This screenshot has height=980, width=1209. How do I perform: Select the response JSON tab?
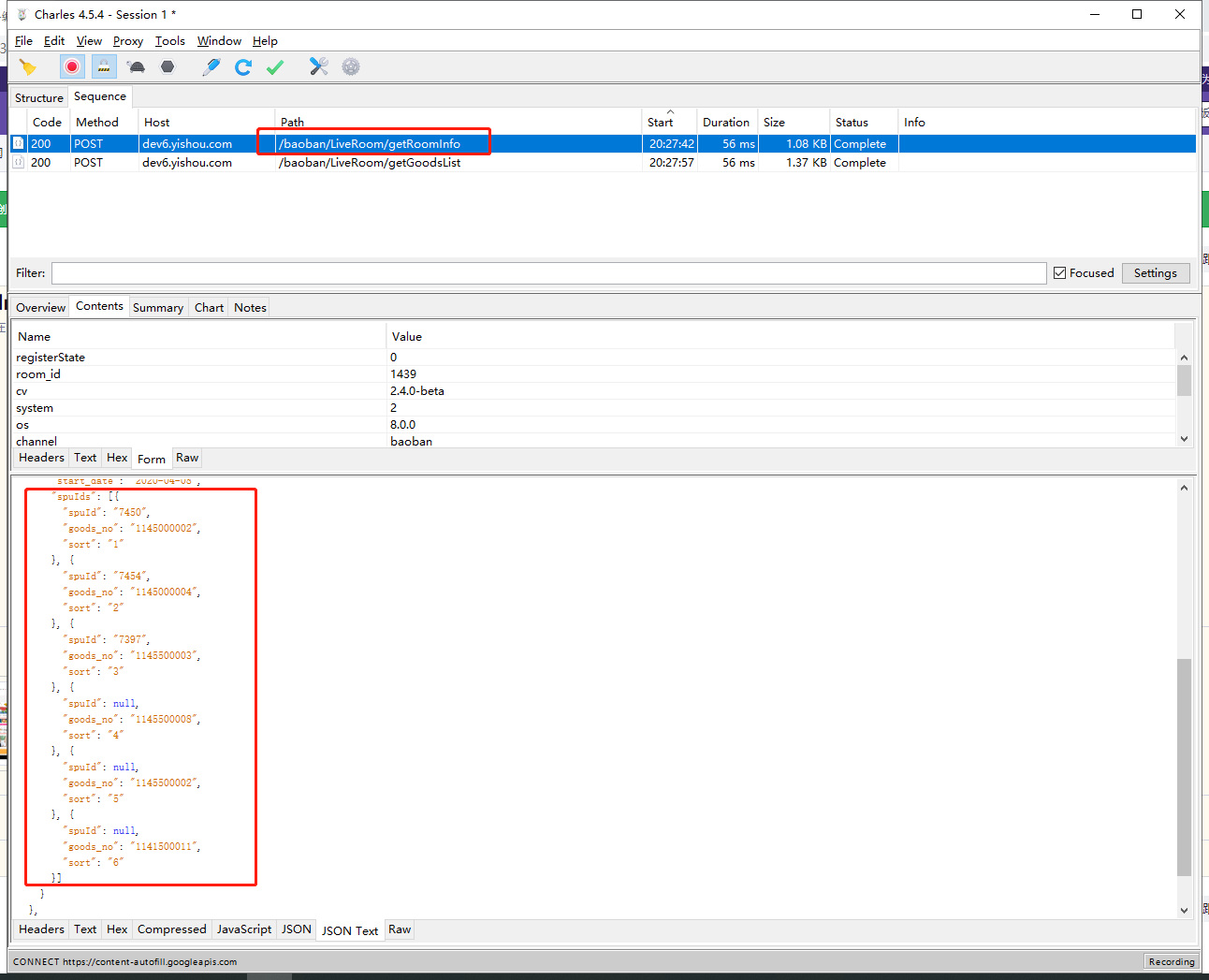(x=297, y=929)
